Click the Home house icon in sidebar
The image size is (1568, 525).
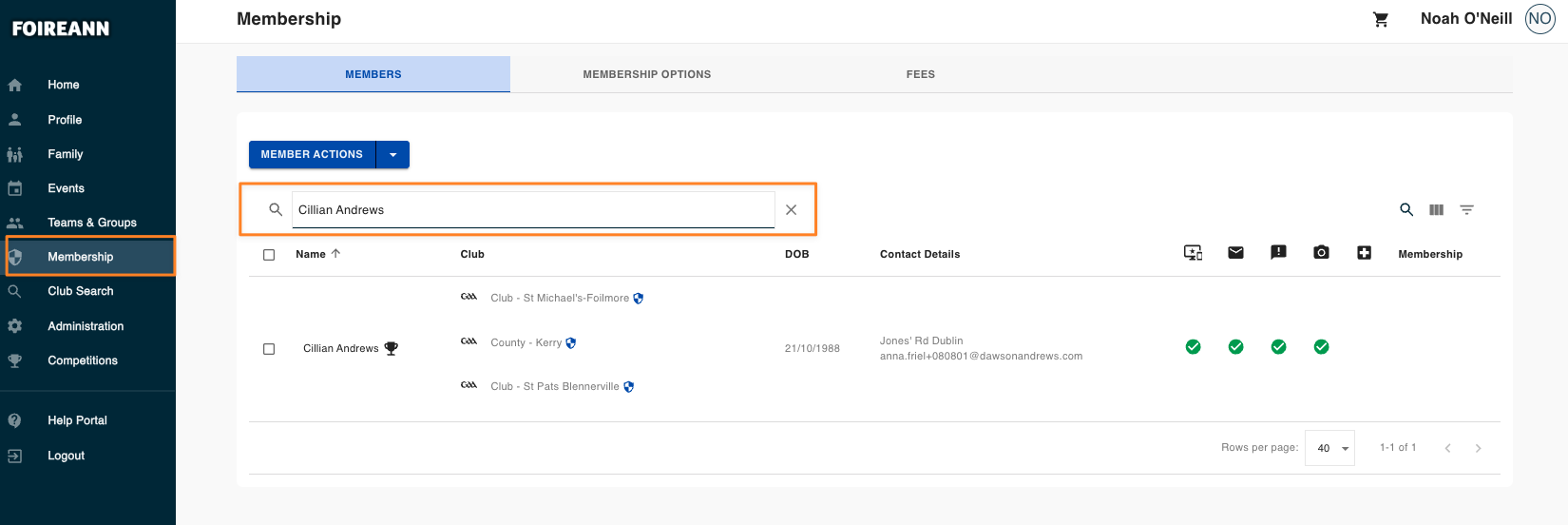(x=15, y=85)
